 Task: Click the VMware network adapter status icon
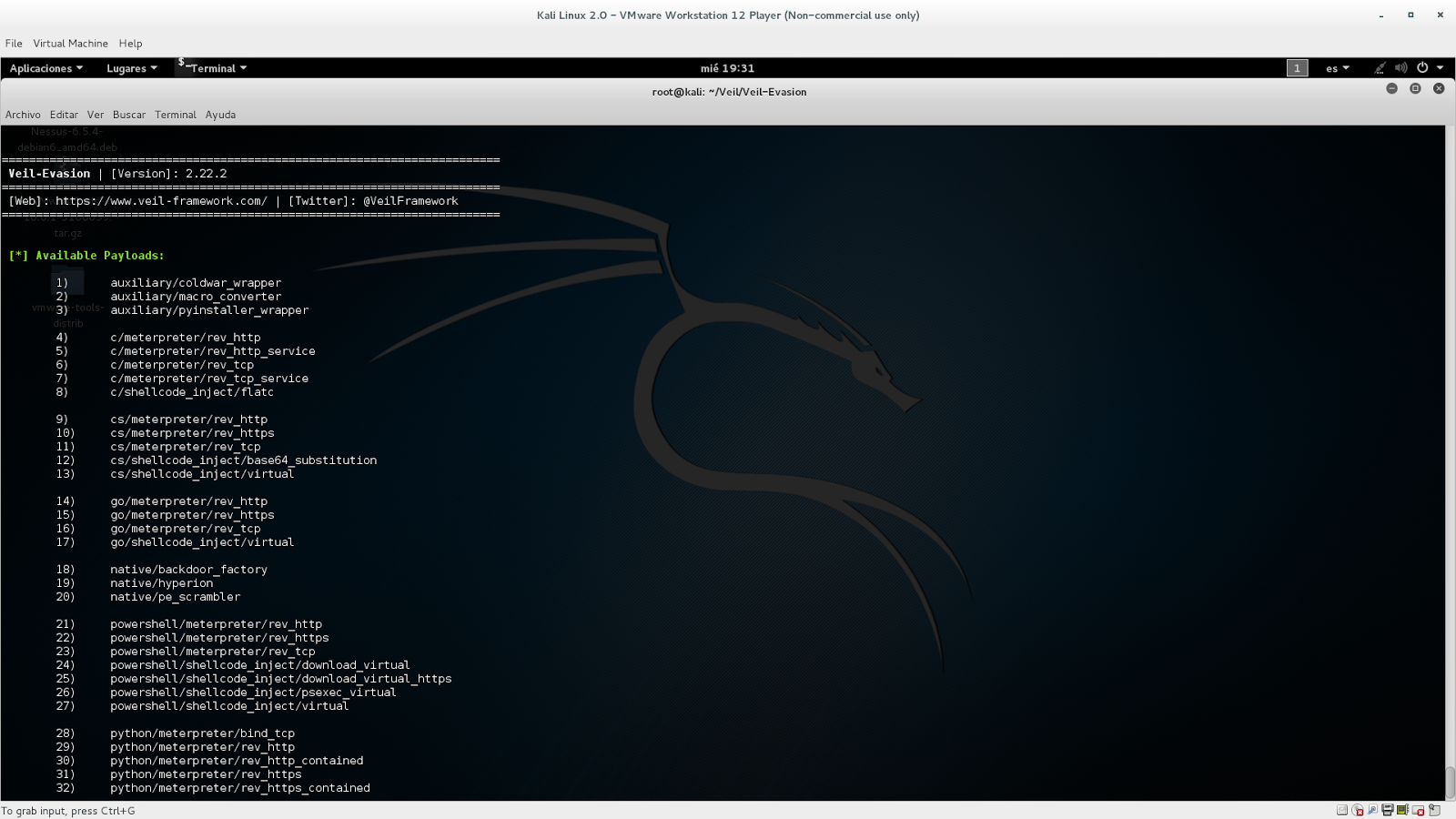point(1372,810)
